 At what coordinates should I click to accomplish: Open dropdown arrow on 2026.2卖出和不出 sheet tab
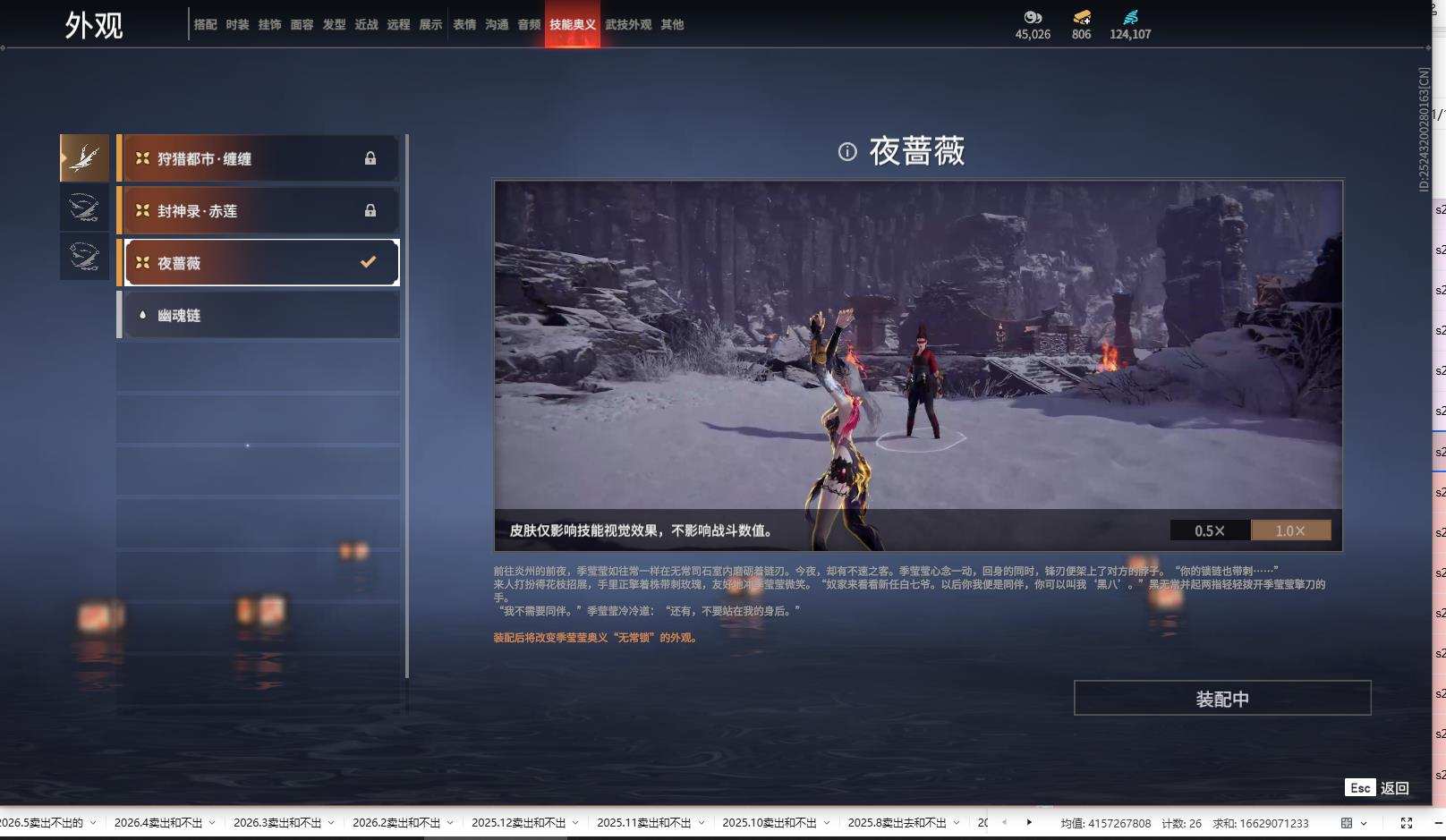pos(450,823)
